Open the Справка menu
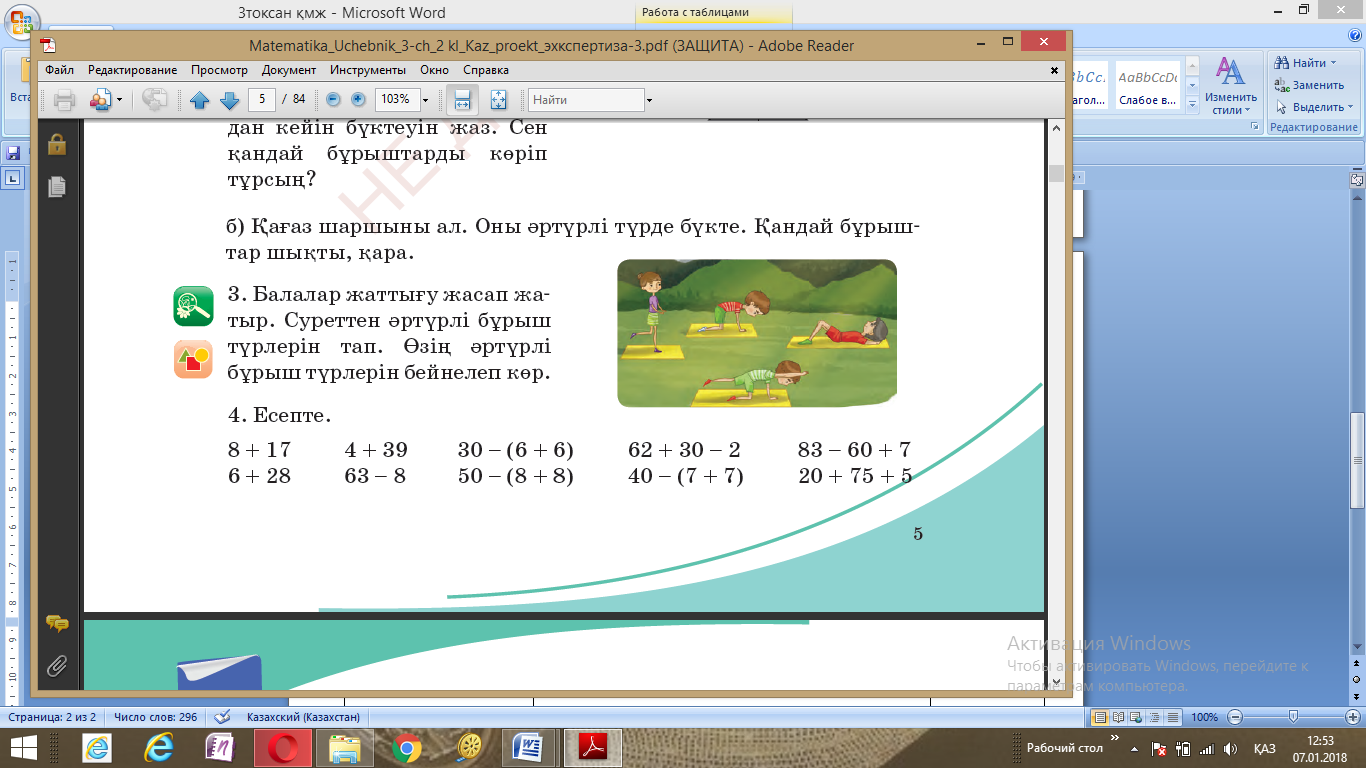Viewport: 1366px width, 768px height. point(486,70)
